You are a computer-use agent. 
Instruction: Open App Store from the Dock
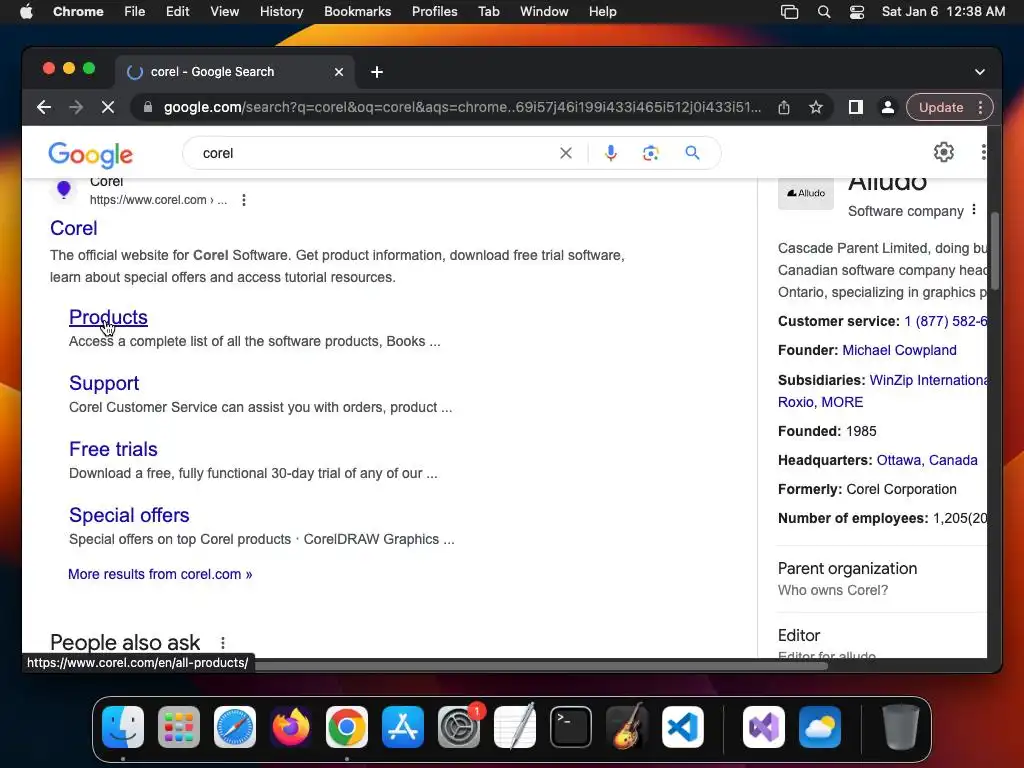(403, 727)
